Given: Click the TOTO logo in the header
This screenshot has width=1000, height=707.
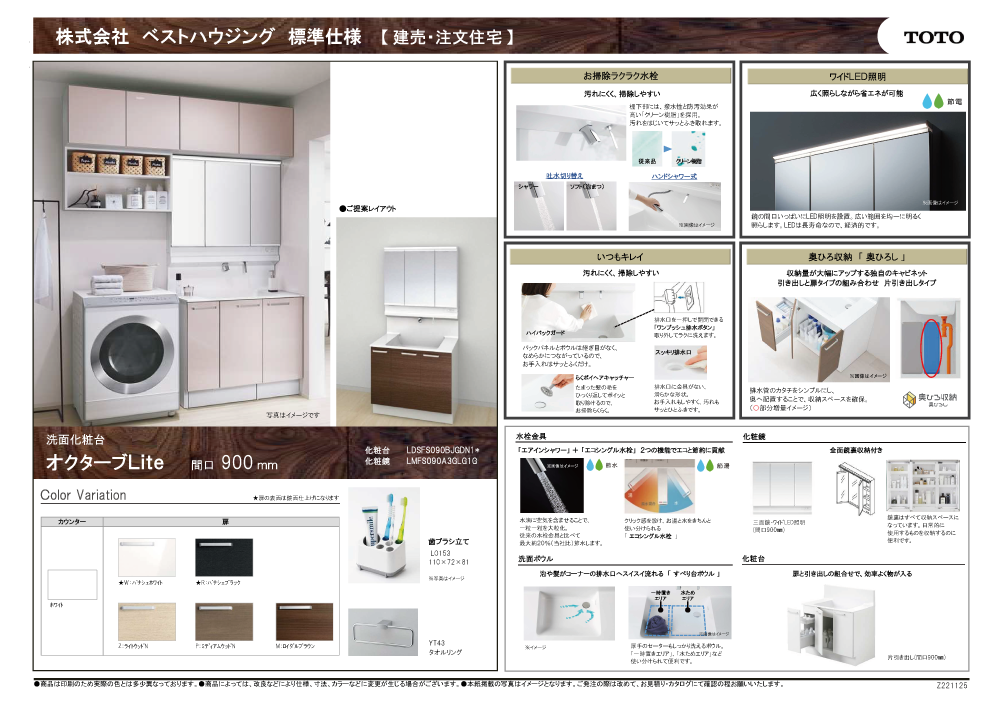Looking at the screenshot, I should pyautogui.click(x=921, y=37).
